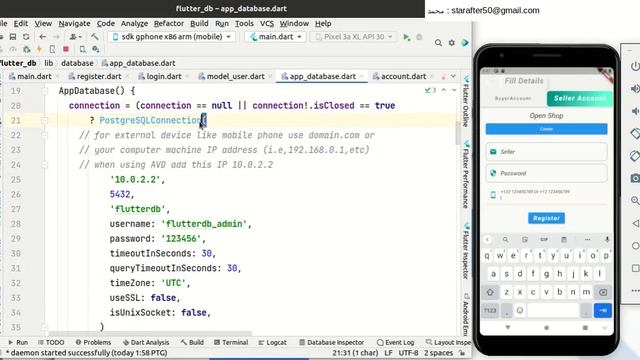Tap the backspace key on phone keyboard
Image resolution: width=640 pixels, height=360 pixels.
[603, 292]
